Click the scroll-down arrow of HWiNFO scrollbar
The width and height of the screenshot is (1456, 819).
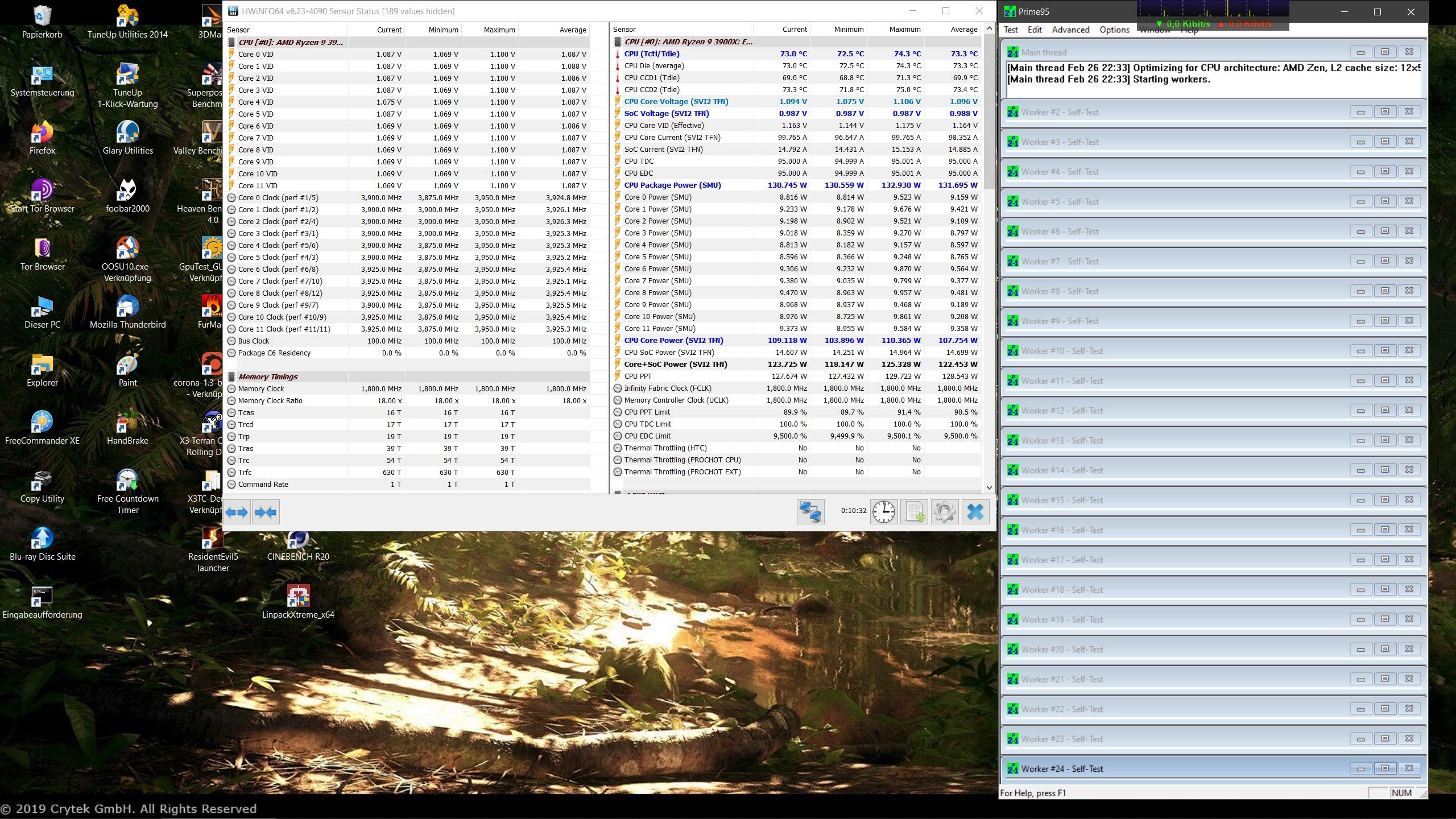pyautogui.click(x=989, y=487)
